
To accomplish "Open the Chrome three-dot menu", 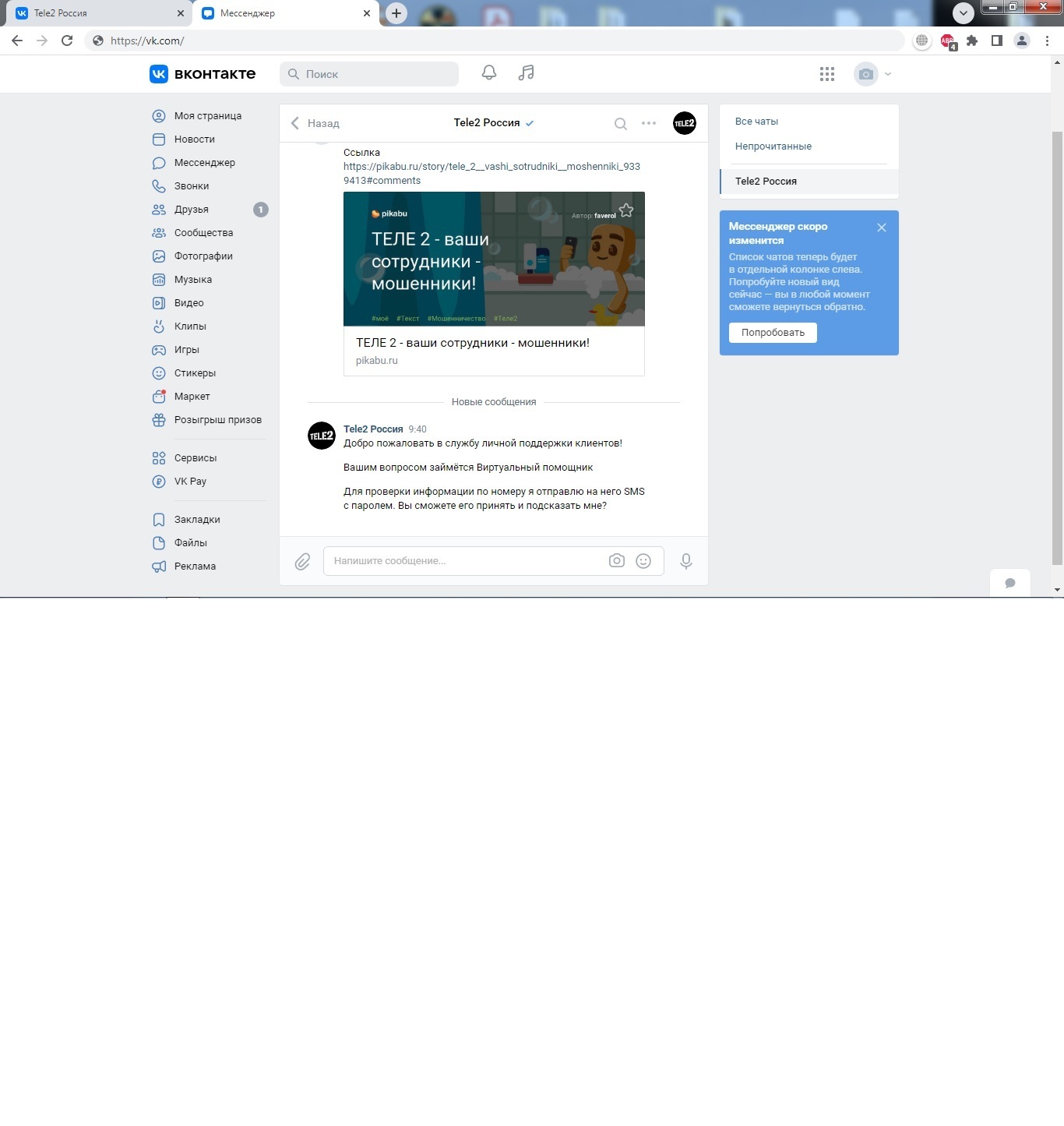I will (x=1047, y=41).
